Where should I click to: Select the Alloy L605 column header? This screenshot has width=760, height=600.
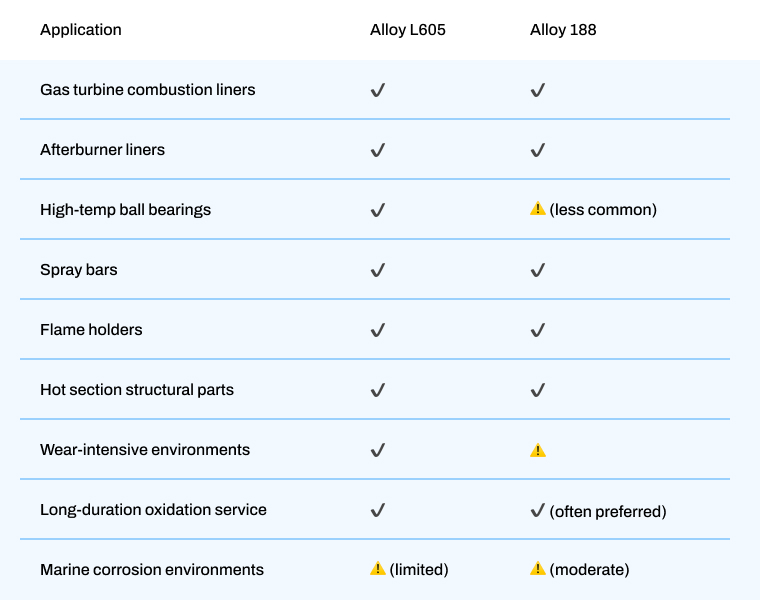(408, 30)
